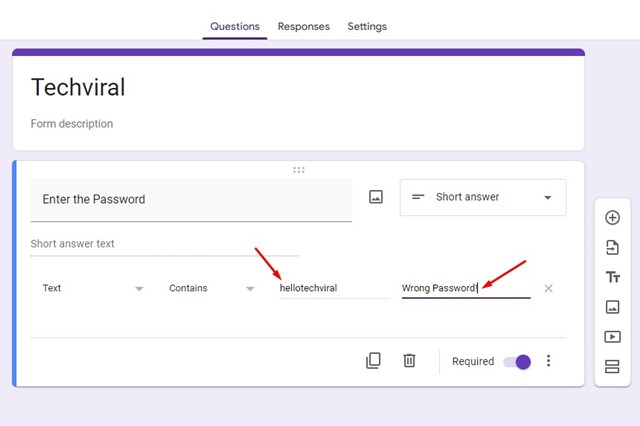Add a section from sidebar
The width and height of the screenshot is (640, 426).
(612, 366)
